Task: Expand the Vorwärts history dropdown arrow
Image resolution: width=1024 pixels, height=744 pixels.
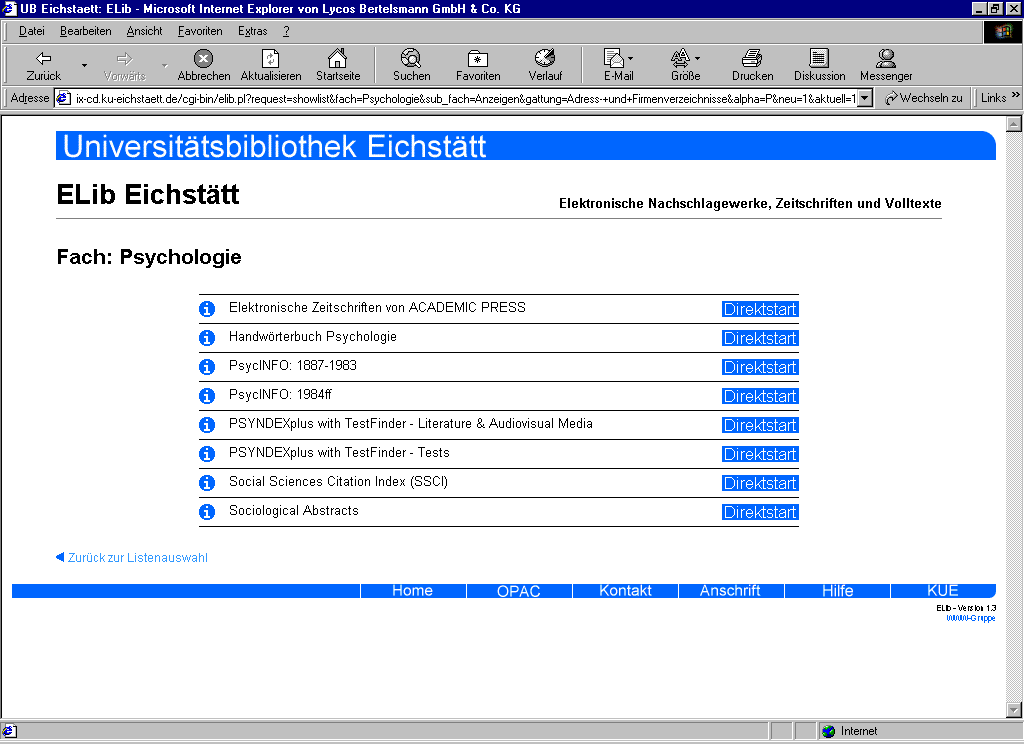Action: pos(165,65)
